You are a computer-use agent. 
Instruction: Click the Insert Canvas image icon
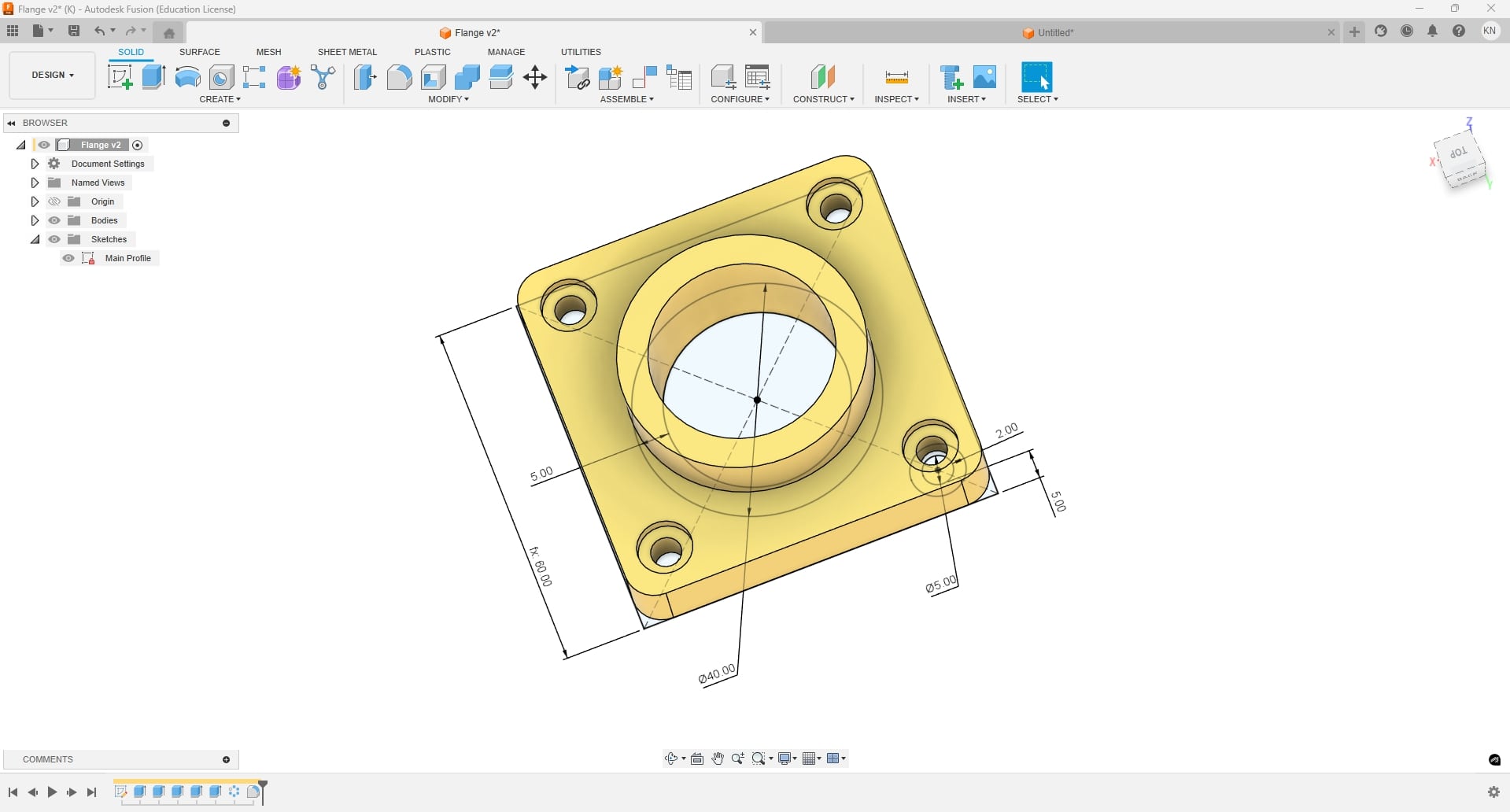click(x=984, y=77)
